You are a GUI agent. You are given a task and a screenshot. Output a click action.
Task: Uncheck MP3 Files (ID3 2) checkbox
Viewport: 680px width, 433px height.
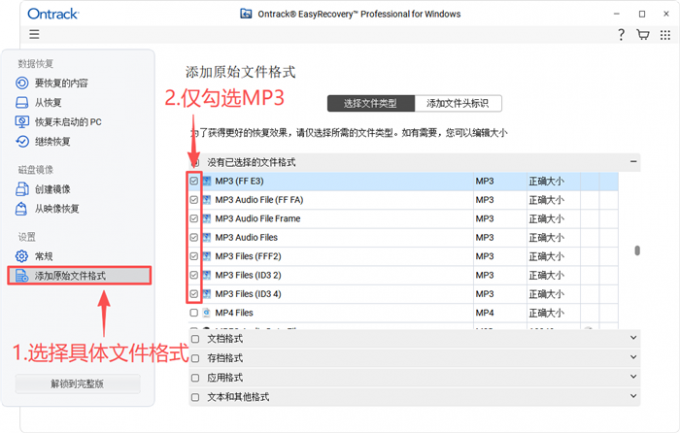tap(194, 275)
